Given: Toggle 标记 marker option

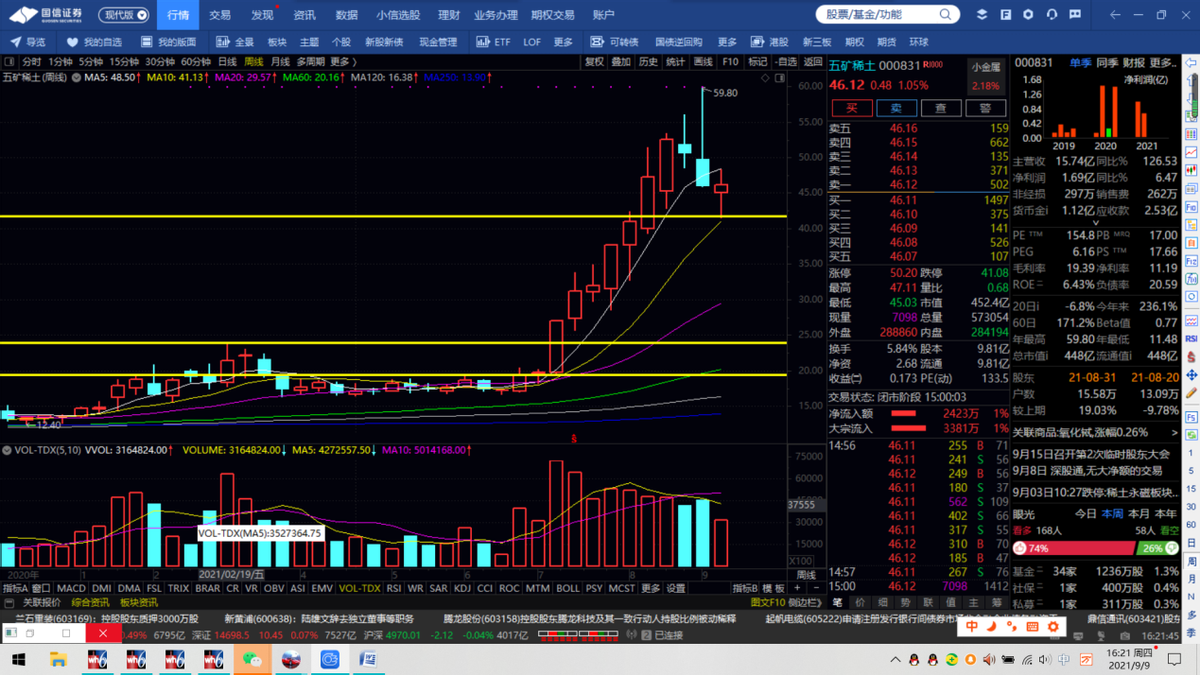Looking at the screenshot, I should (758, 62).
